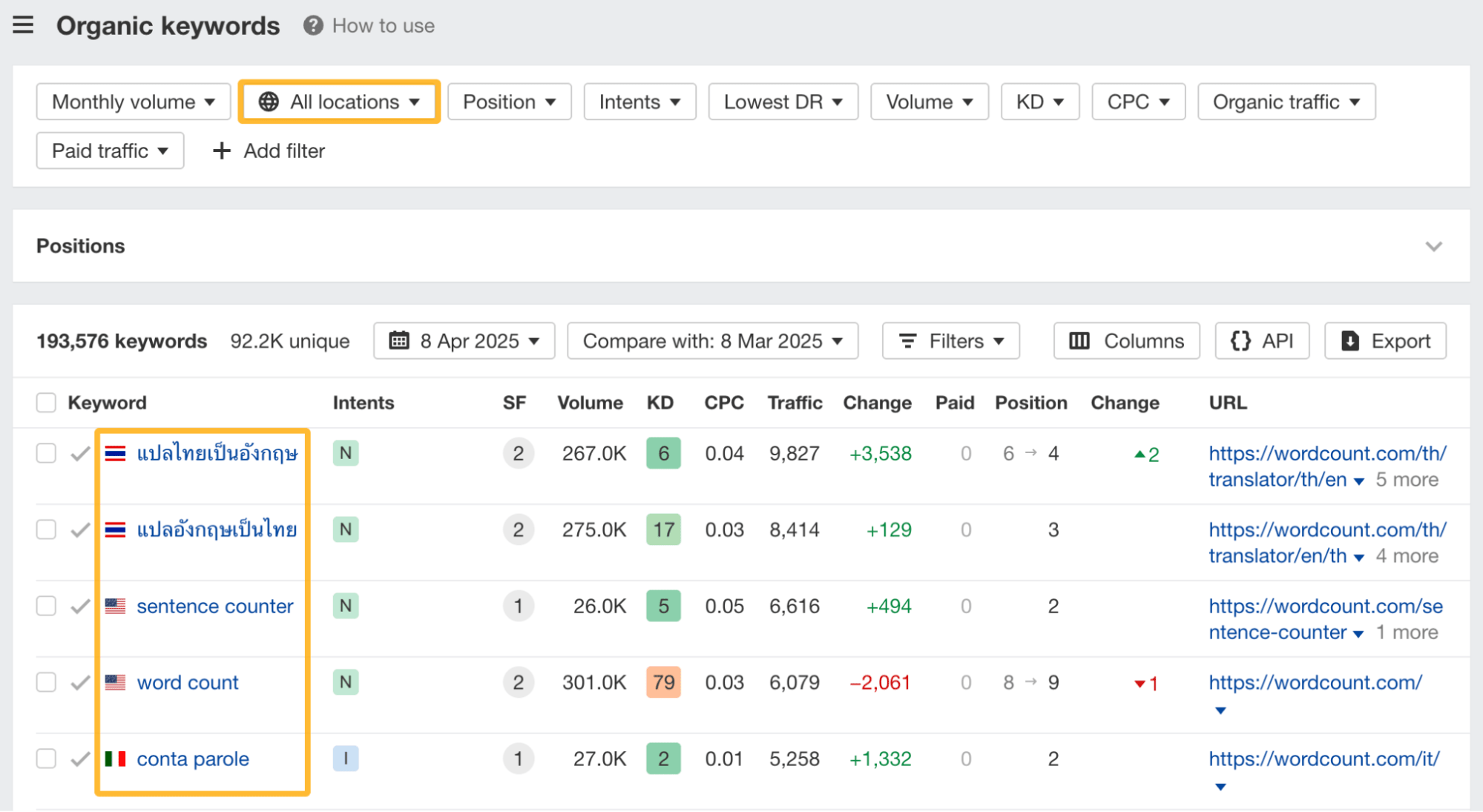Image resolution: width=1483 pixels, height=812 pixels.
Task: Open the wordcount.com/it/ URL link
Action: coord(1323,759)
